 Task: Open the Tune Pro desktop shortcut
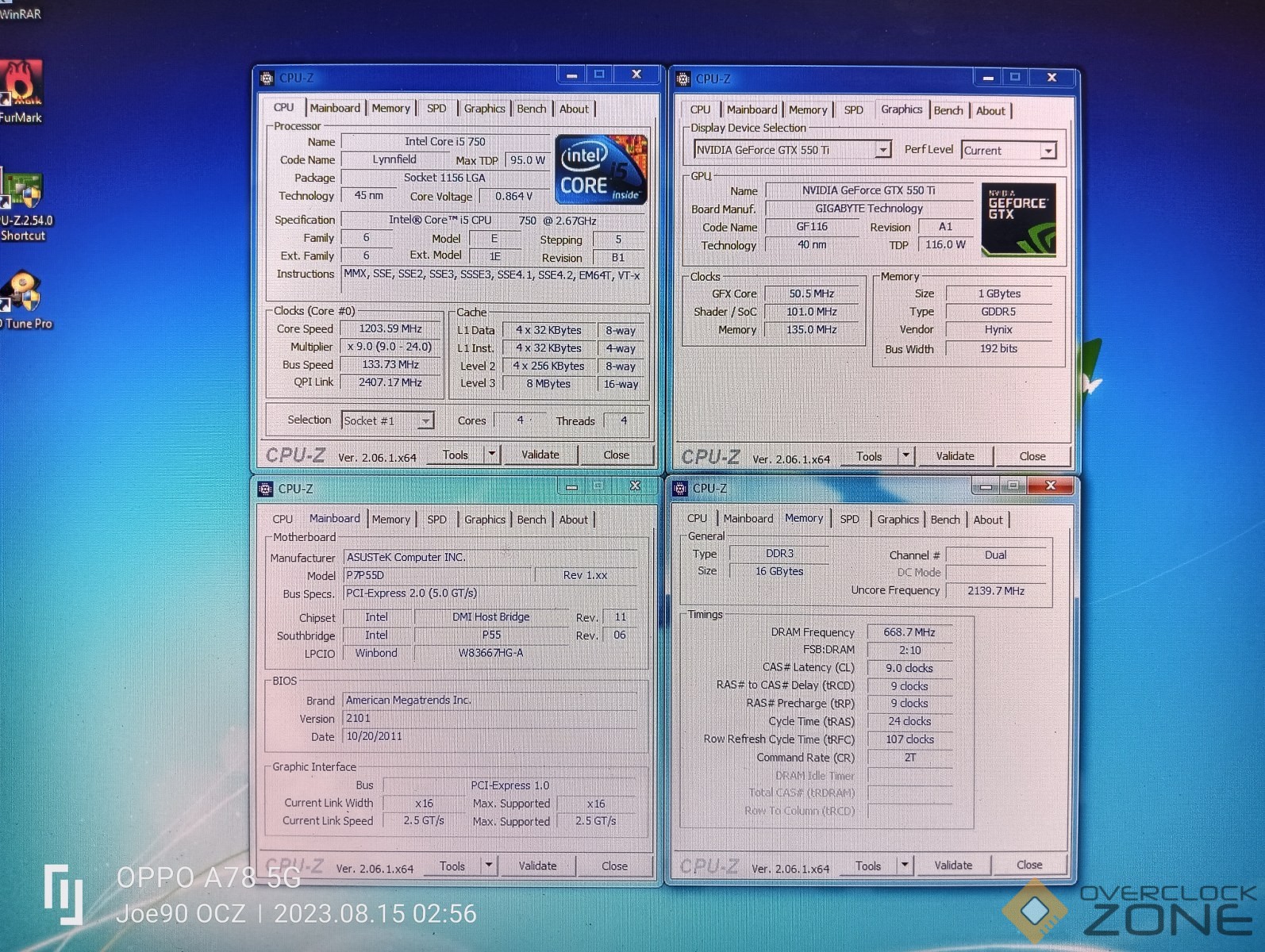tap(25, 301)
